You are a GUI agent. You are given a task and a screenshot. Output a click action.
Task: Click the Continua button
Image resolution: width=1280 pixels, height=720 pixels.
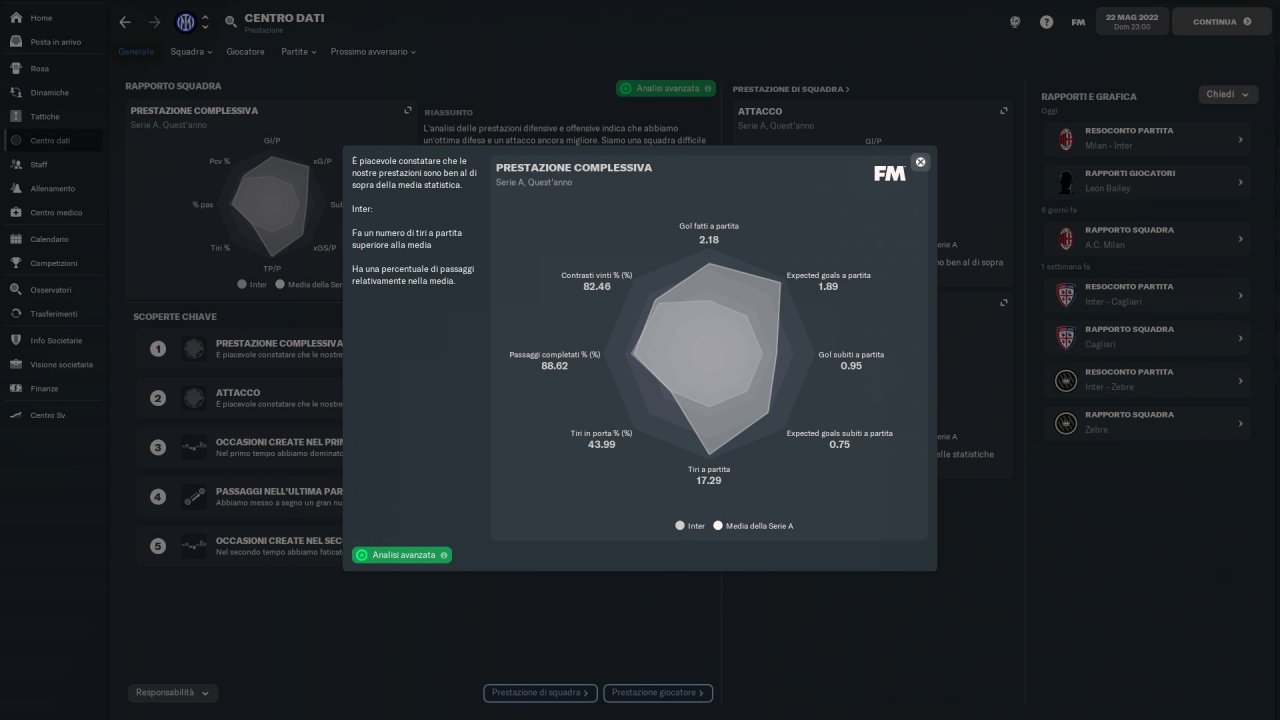1221,22
